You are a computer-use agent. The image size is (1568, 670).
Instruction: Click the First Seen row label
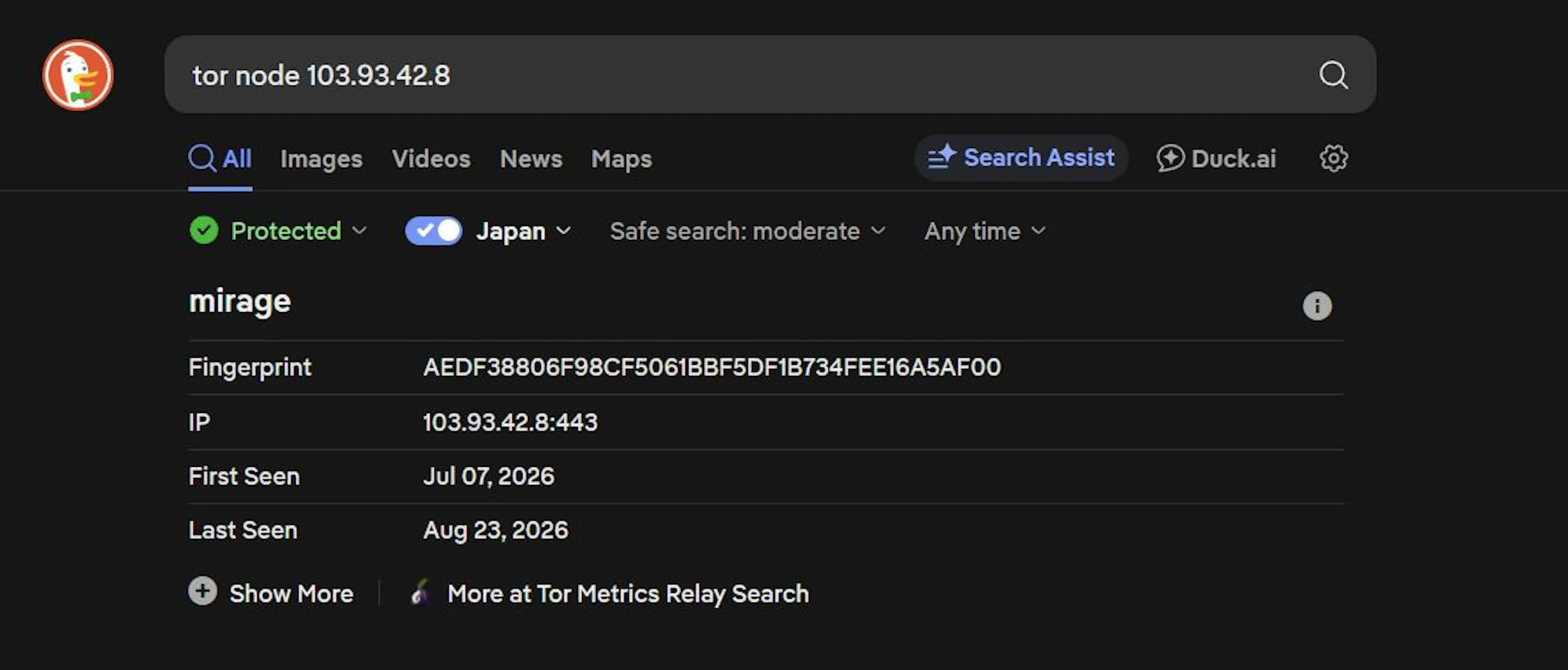pyautogui.click(x=244, y=476)
